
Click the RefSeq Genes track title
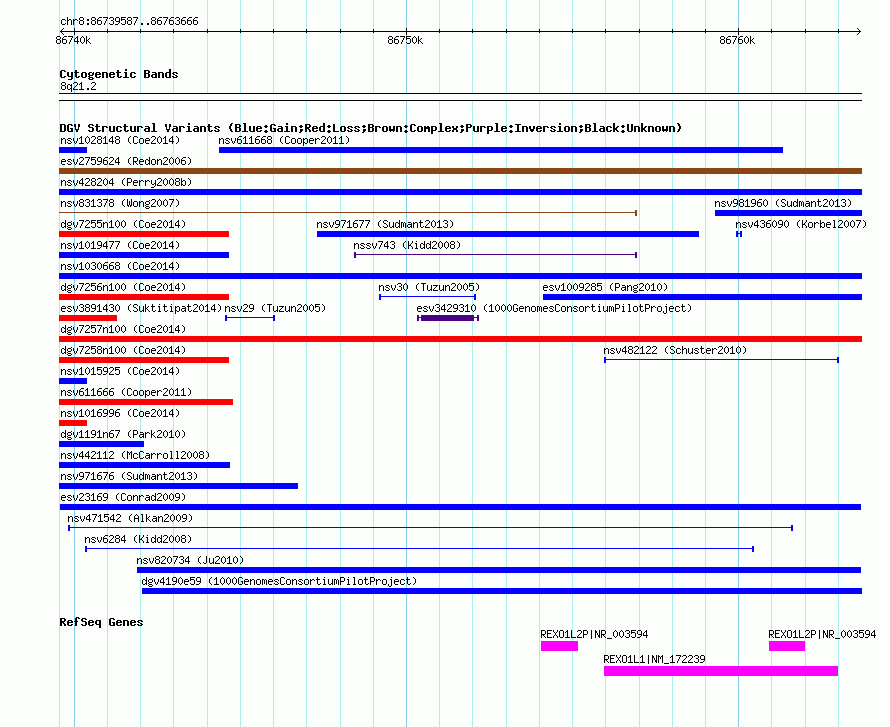pos(101,622)
